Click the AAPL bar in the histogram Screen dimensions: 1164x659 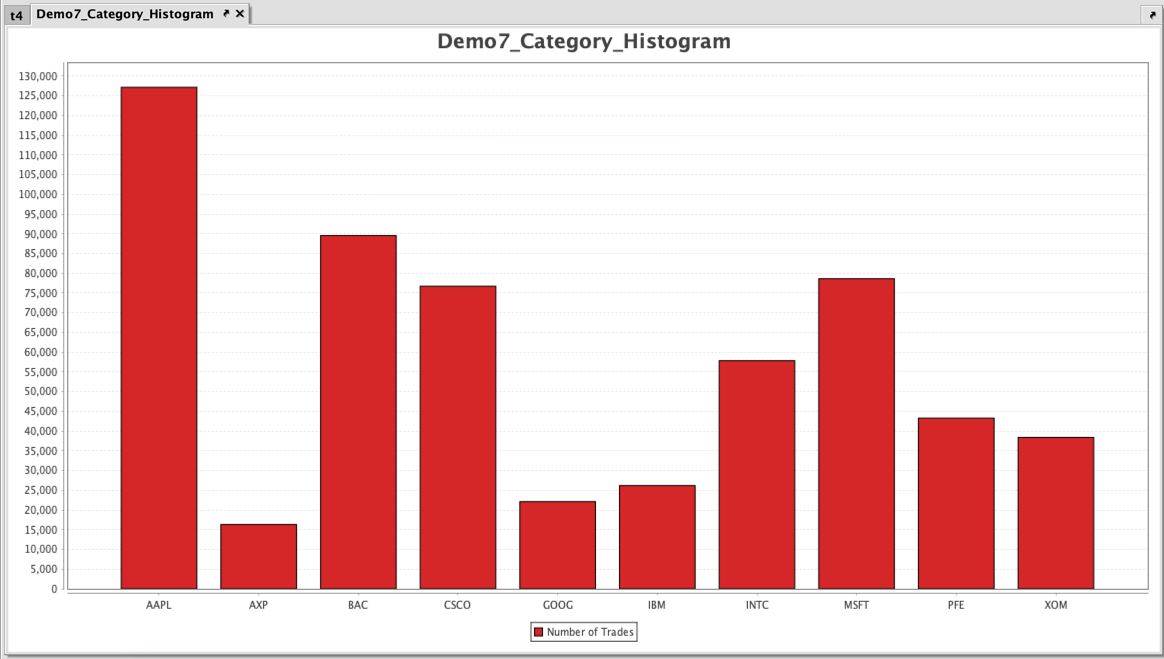coord(159,338)
